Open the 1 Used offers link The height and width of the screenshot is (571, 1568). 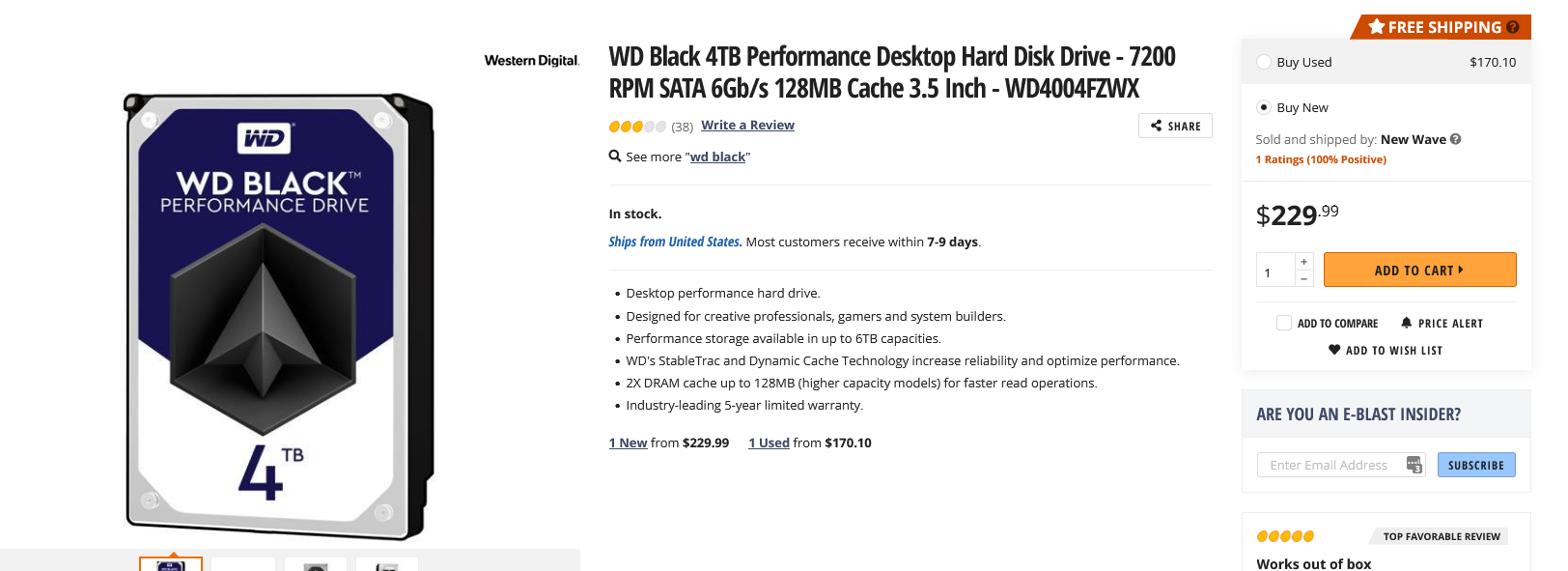(x=769, y=443)
